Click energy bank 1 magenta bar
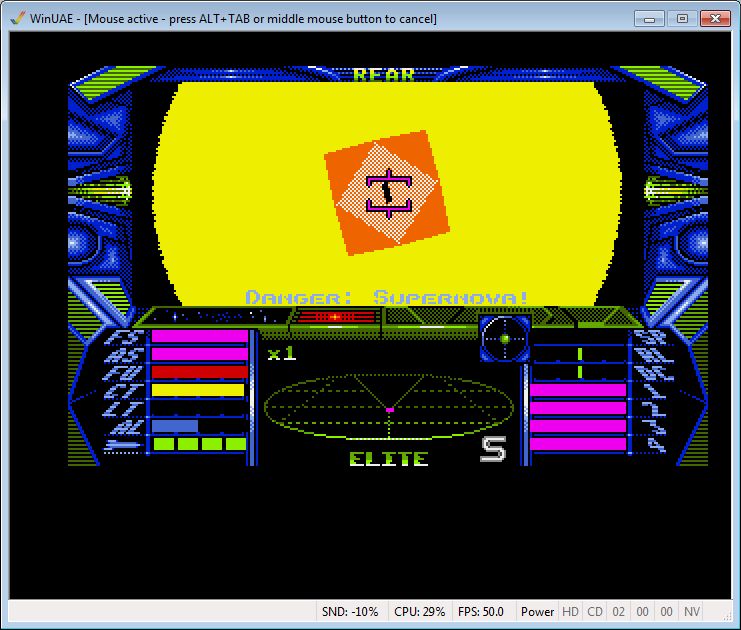741x630 pixels. click(578, 390)
